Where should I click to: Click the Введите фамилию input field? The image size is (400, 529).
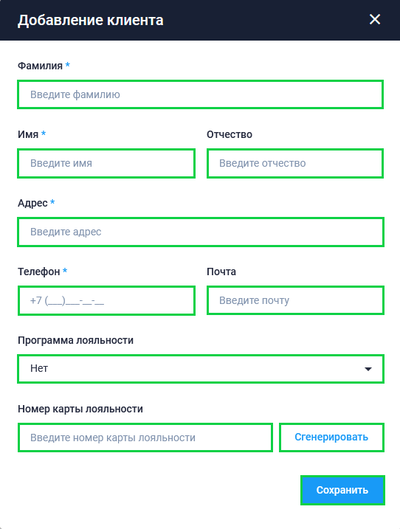(x=200, y=94)
